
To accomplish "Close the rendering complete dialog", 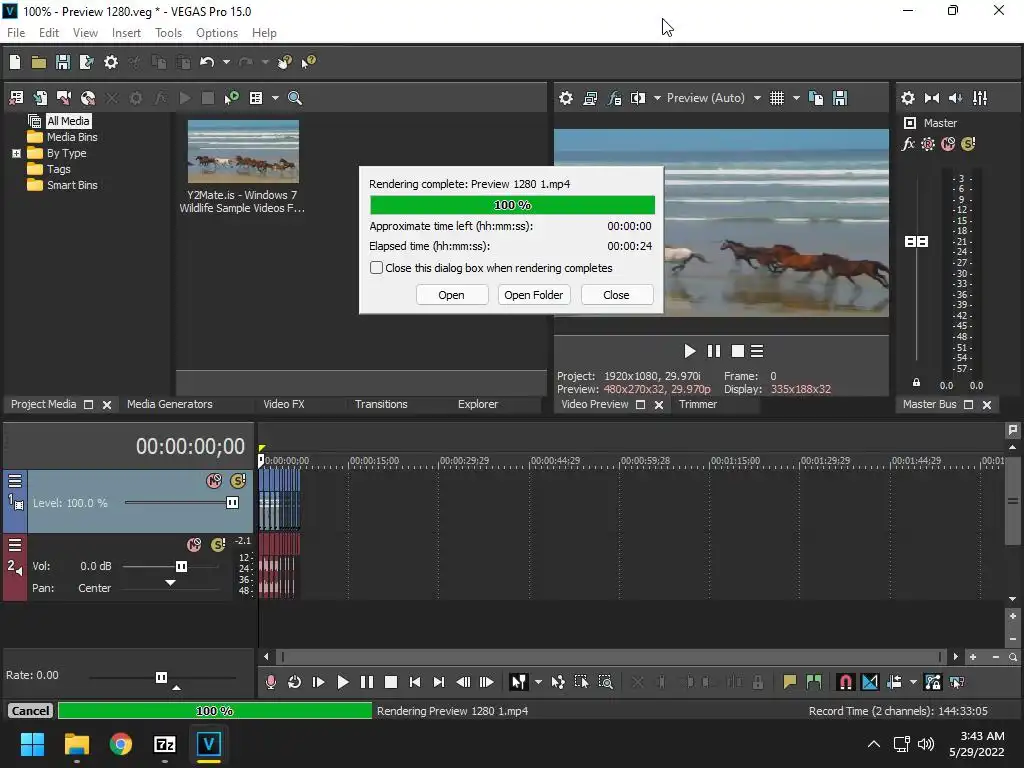I will [x=616, y=295].
